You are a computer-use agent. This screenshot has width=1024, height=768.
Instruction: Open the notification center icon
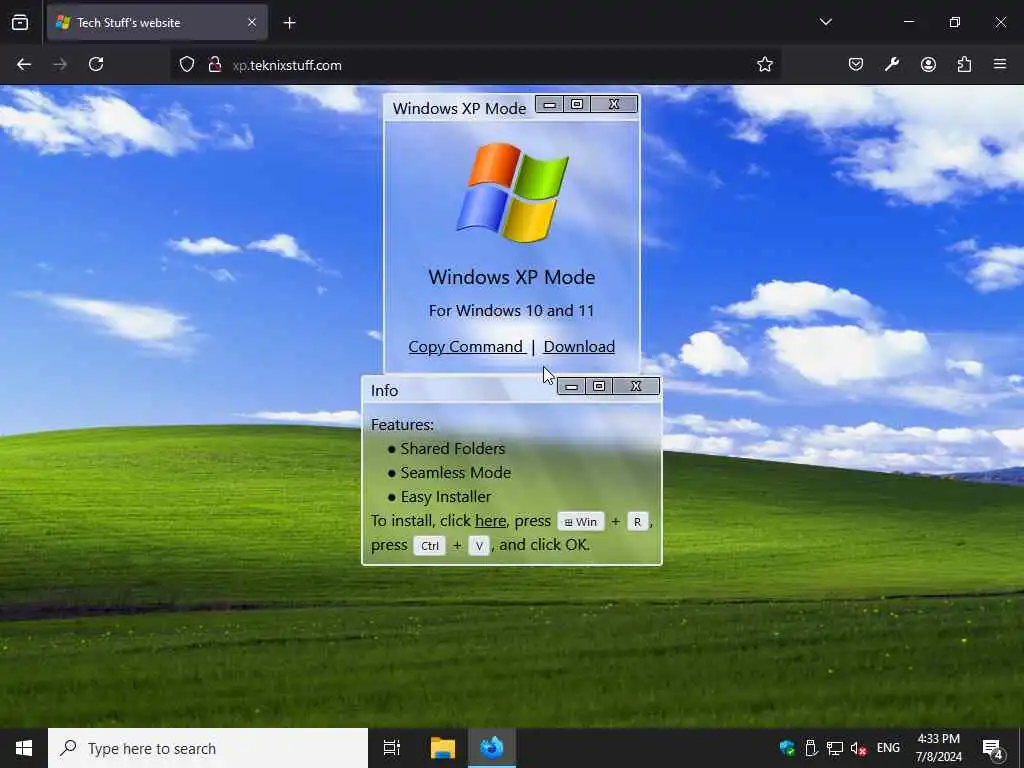pyautogui.click(x=993, y=749)
